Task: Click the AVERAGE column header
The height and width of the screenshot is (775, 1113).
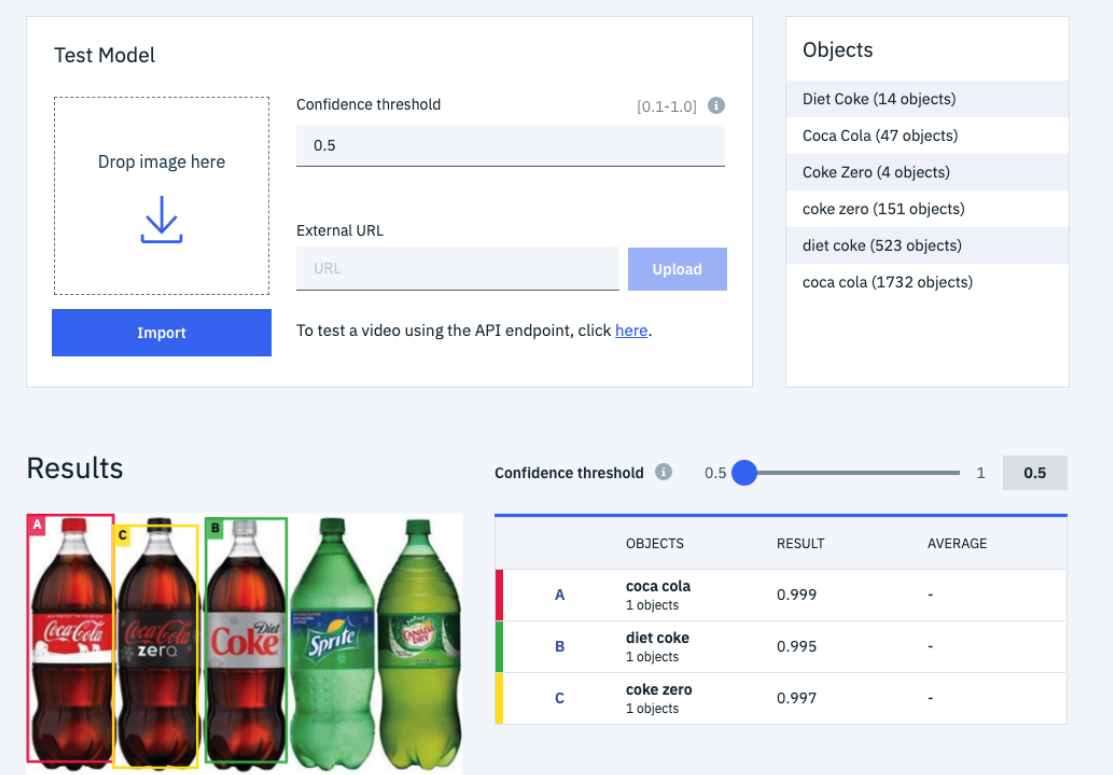Action: click(x=957, y=544)
